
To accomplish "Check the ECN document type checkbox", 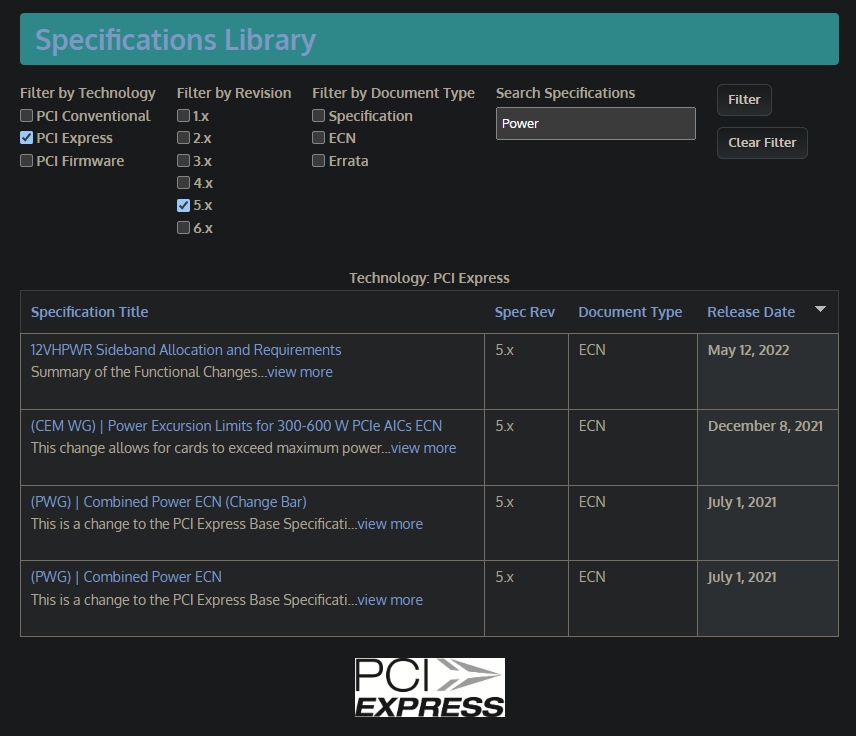I will [x=318, y=138].
